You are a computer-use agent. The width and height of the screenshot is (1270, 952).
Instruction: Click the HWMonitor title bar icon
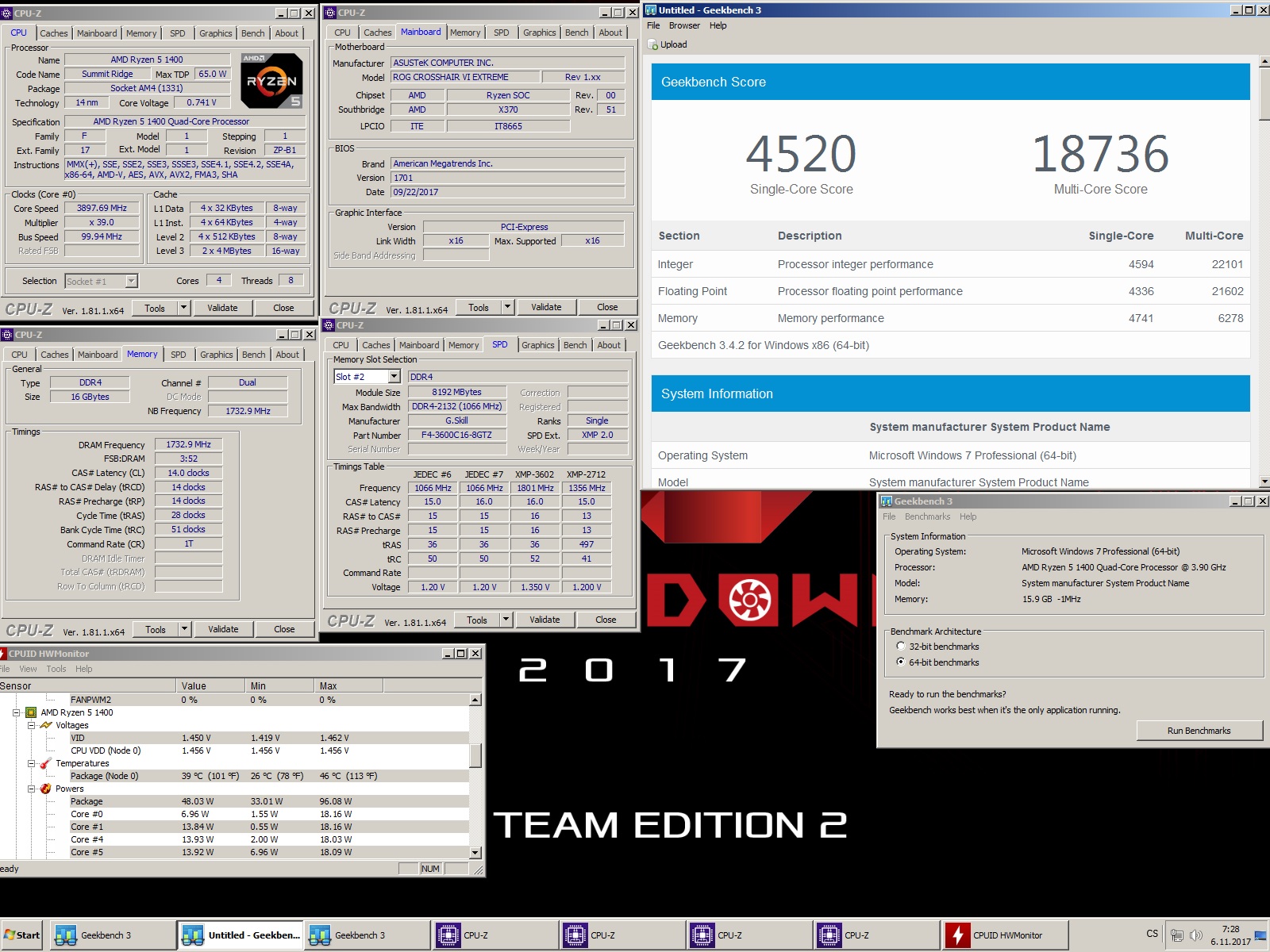(3, 654)
